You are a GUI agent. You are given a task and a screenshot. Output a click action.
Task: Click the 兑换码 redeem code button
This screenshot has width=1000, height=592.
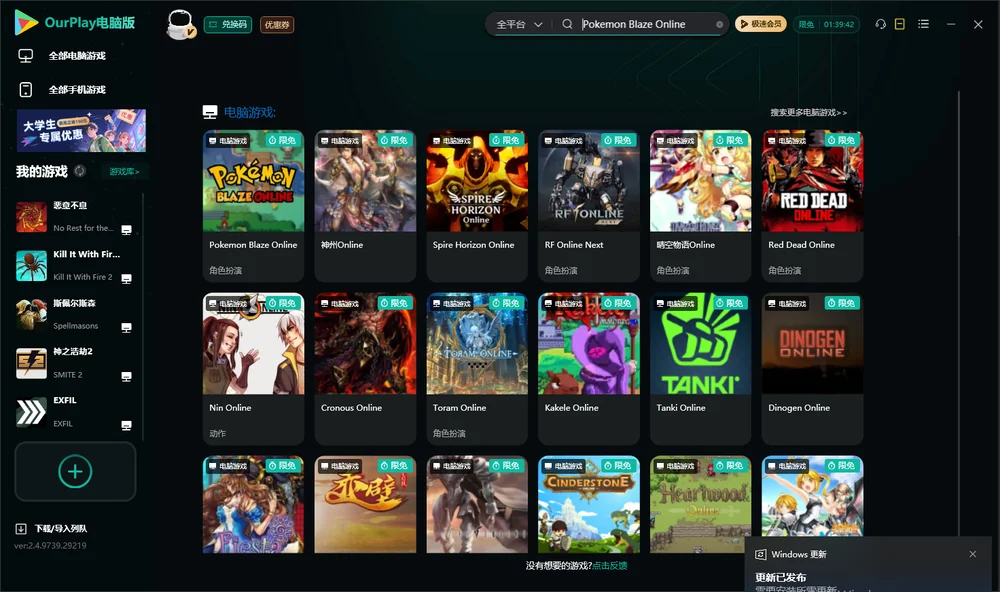(228, 25)
